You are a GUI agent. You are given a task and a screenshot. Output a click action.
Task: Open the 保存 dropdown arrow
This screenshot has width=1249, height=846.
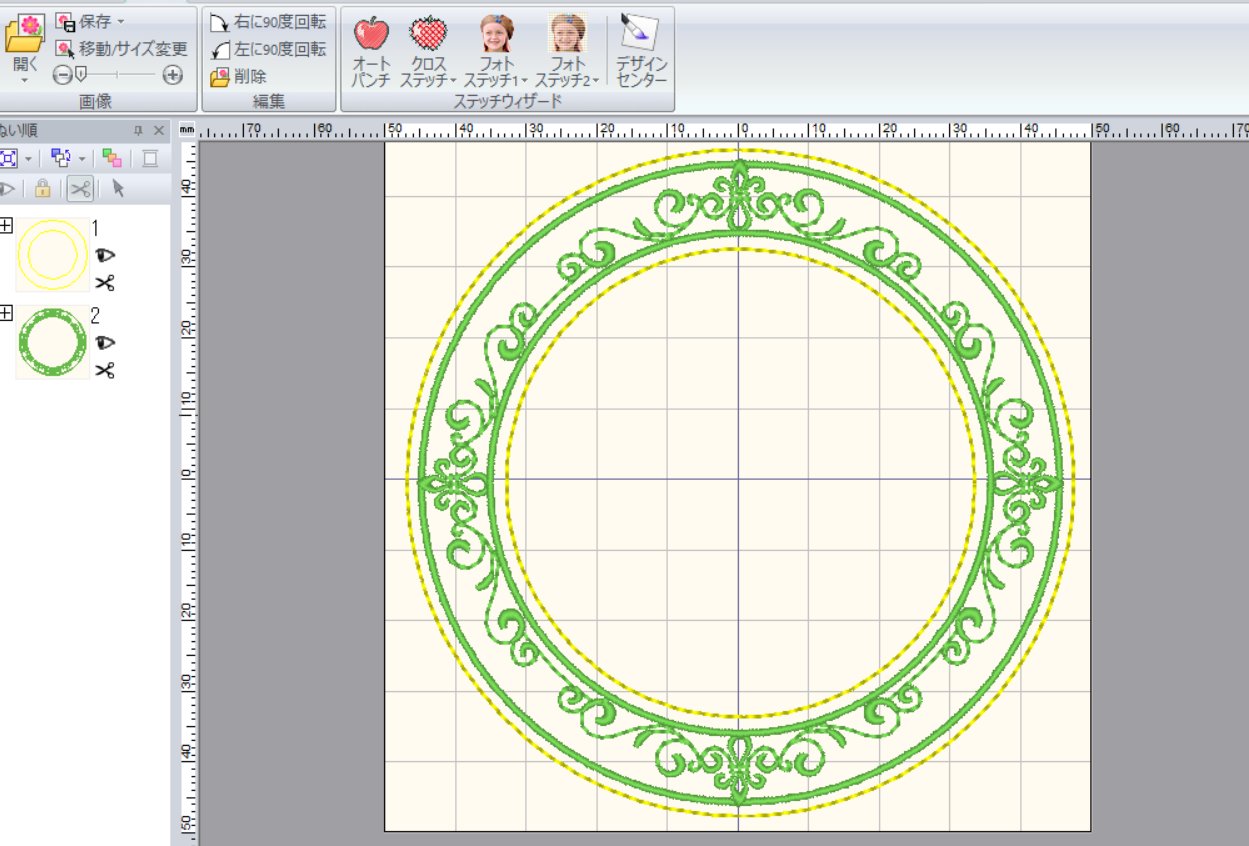tap(121, 21)
